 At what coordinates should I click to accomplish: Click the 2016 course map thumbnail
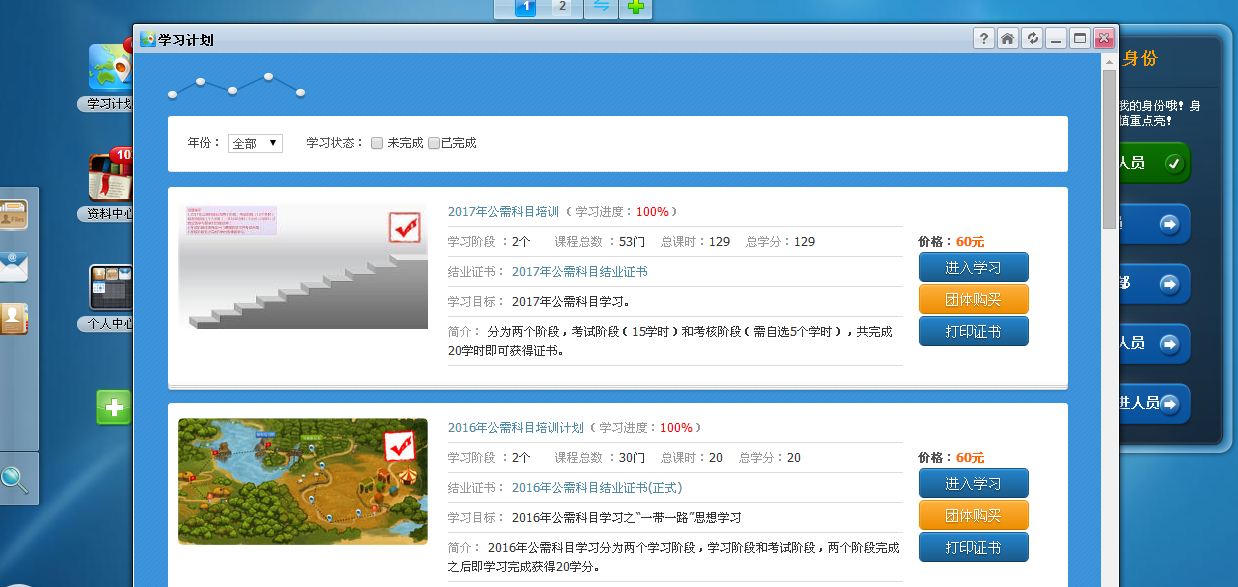click(303, 481)
